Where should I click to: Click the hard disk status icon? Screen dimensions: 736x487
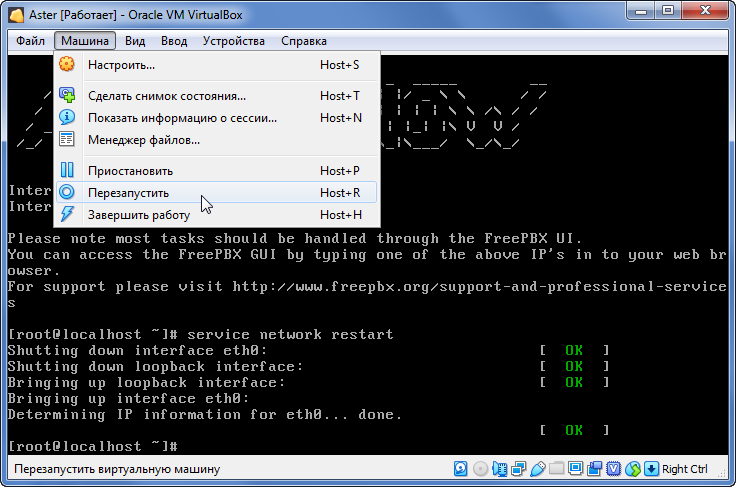pyautogui.click(x=460, y=469)
